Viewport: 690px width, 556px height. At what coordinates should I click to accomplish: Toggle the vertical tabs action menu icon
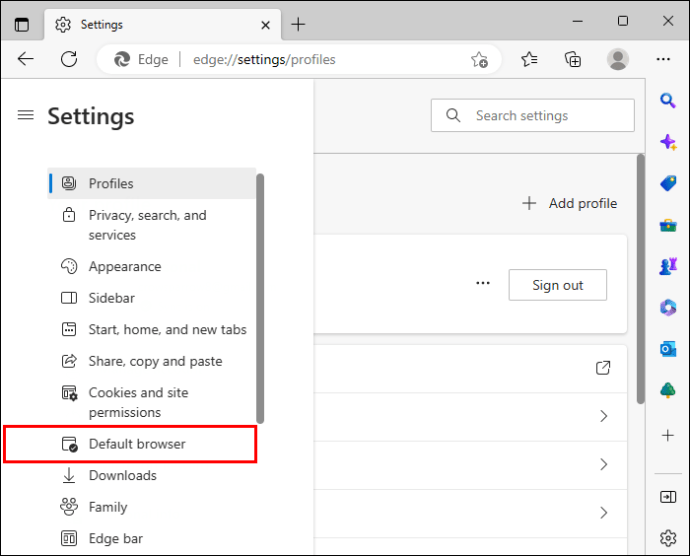tap(22, 25)
